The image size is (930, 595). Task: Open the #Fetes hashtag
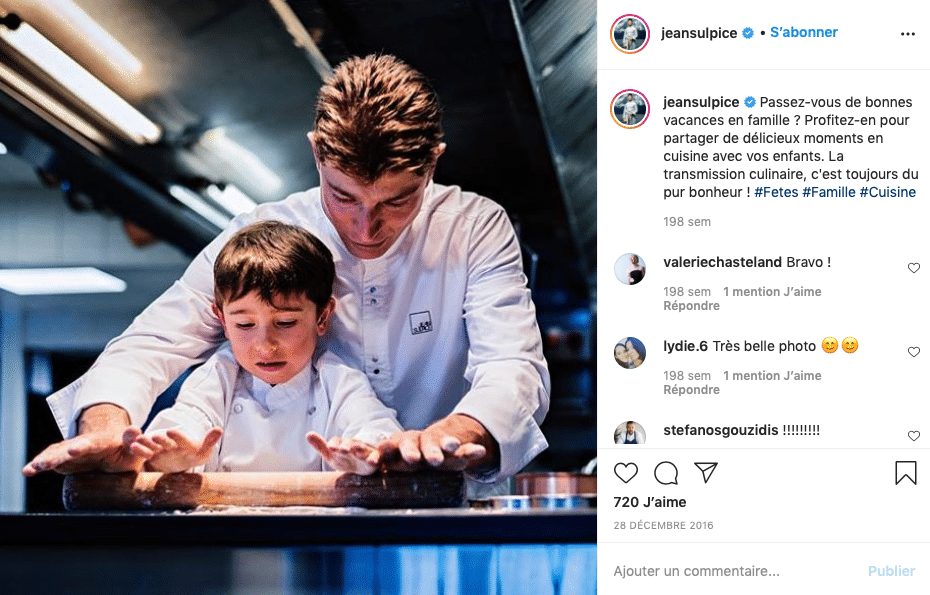click(776, 192)
